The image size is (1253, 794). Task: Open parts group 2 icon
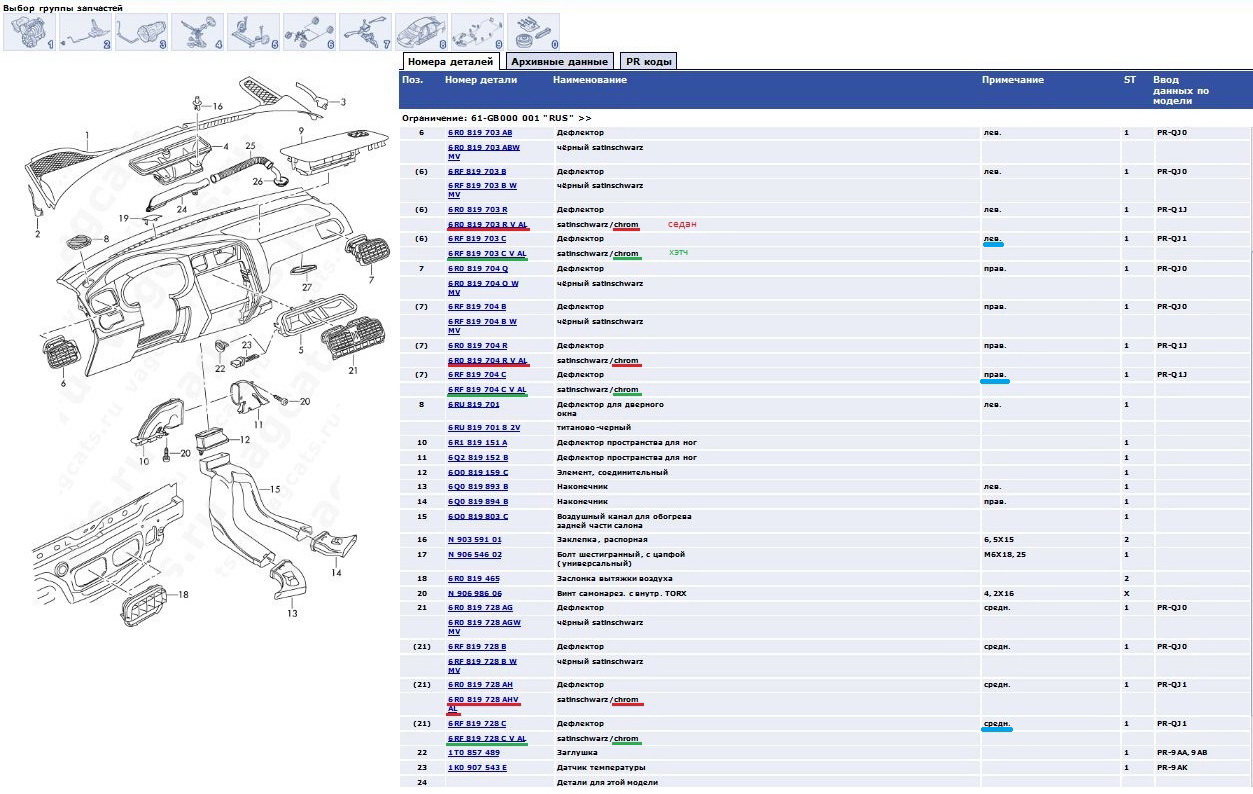click(x=85, y=32)
